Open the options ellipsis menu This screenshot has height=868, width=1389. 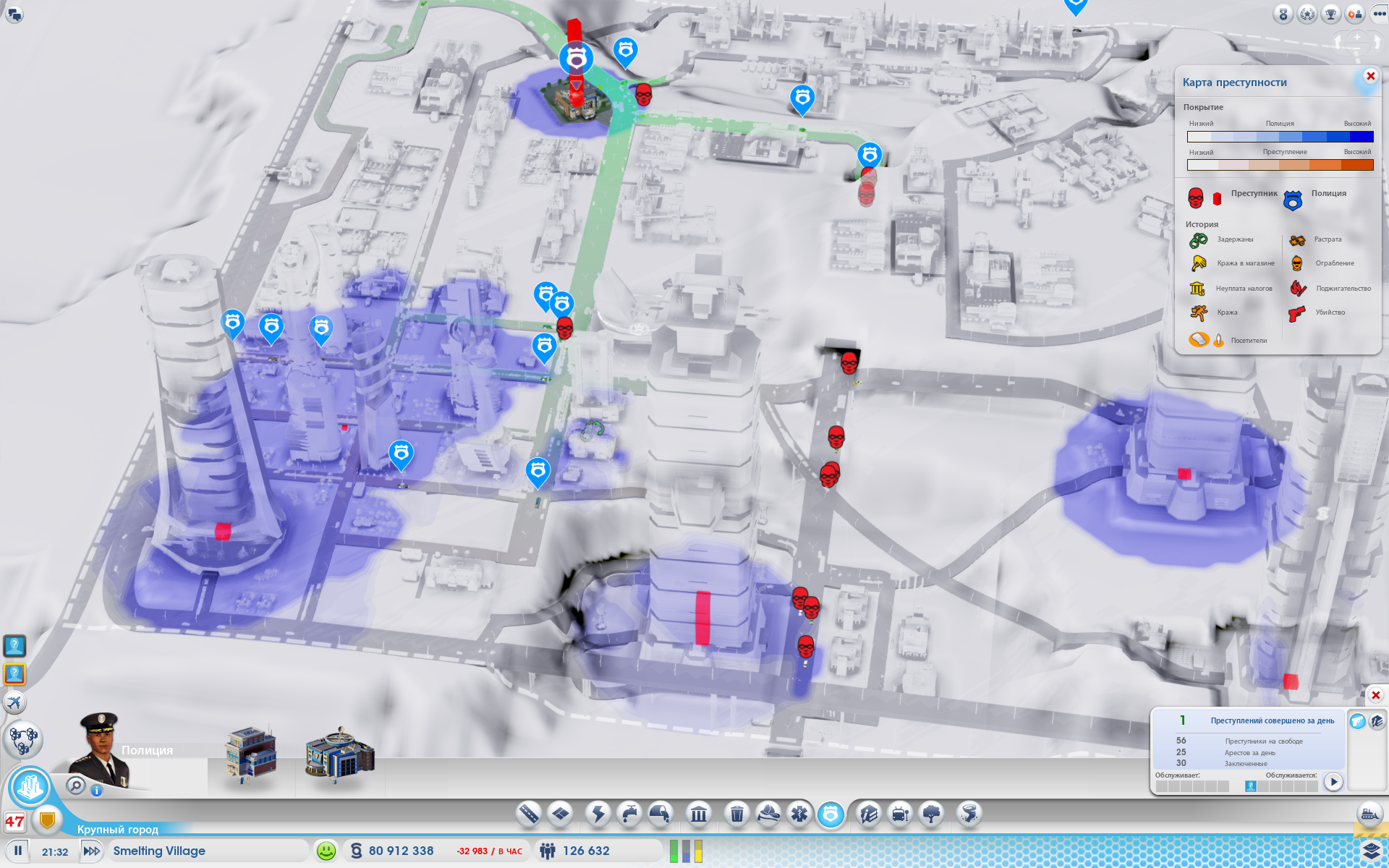point(1379,14)
